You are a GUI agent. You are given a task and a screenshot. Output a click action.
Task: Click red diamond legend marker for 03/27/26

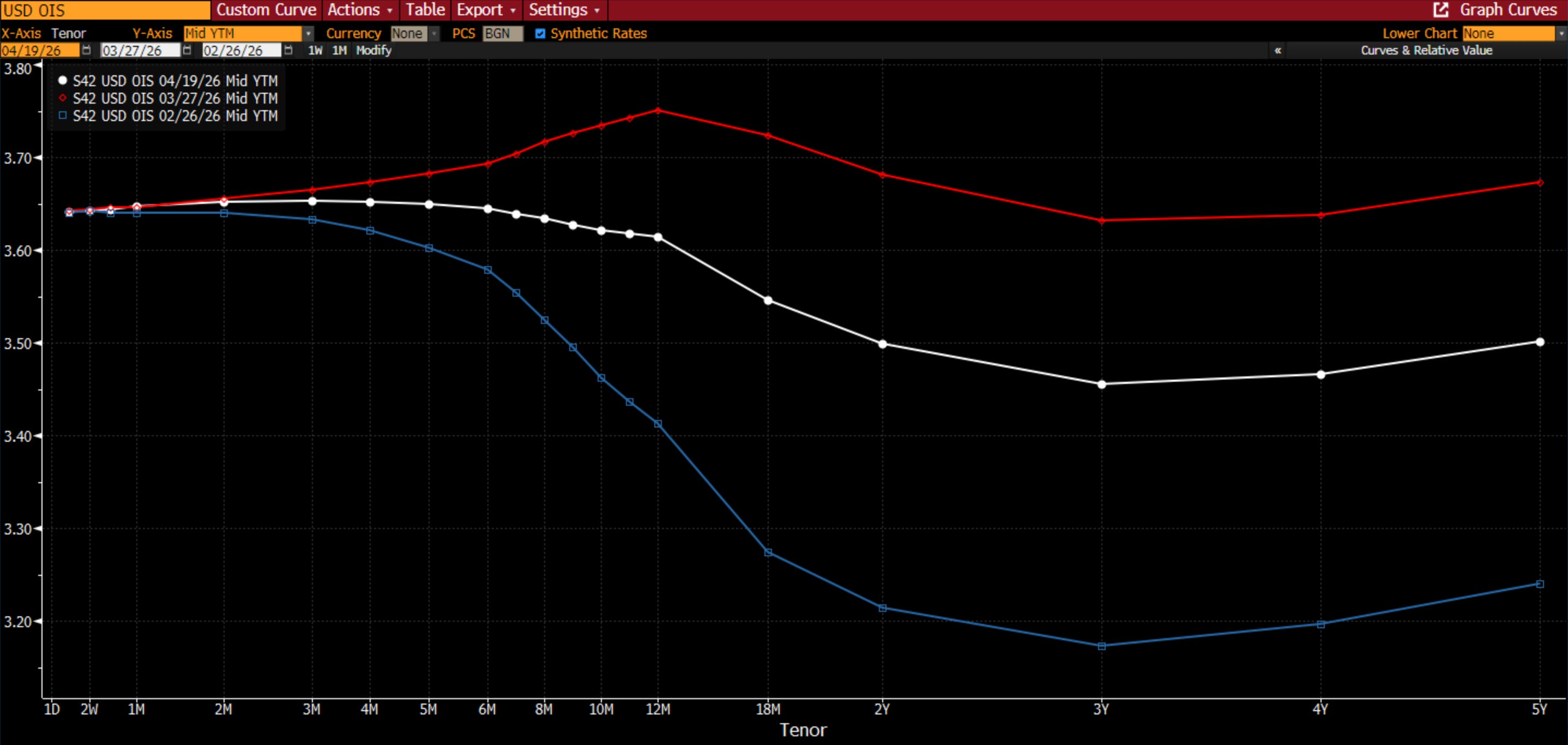[63, 98]
